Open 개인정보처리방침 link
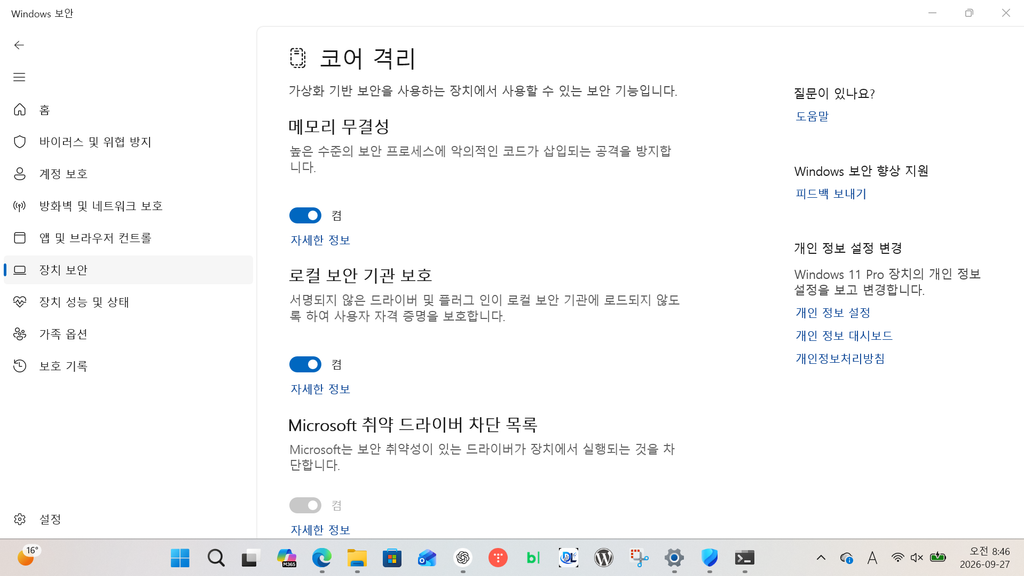Image resolution: width=1024 pixels, height=576 pixels. pyautogui.click(x=840, y=359)
